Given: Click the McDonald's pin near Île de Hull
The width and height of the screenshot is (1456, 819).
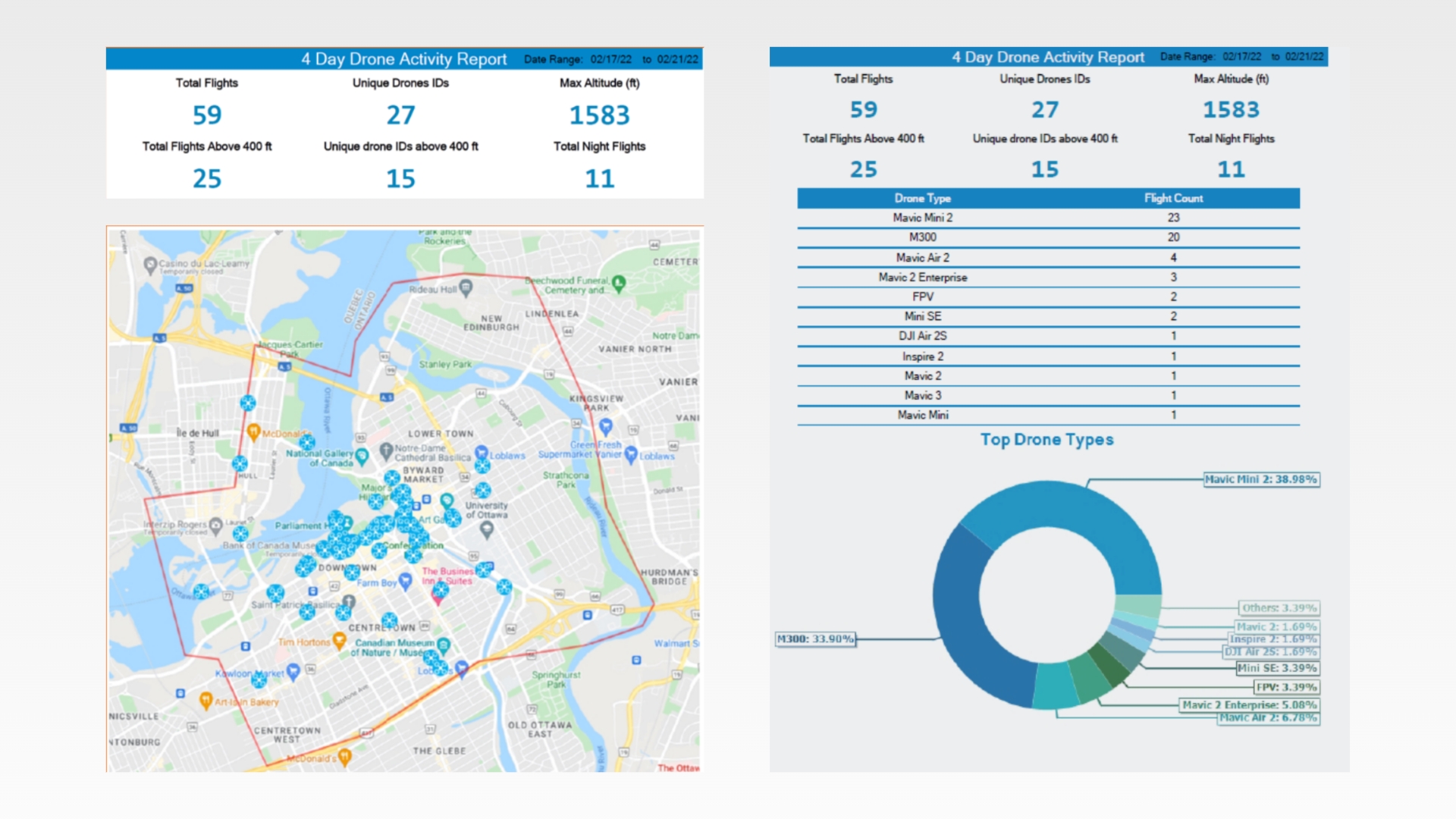Looking at the screenshot, I should tap(254, 431).
